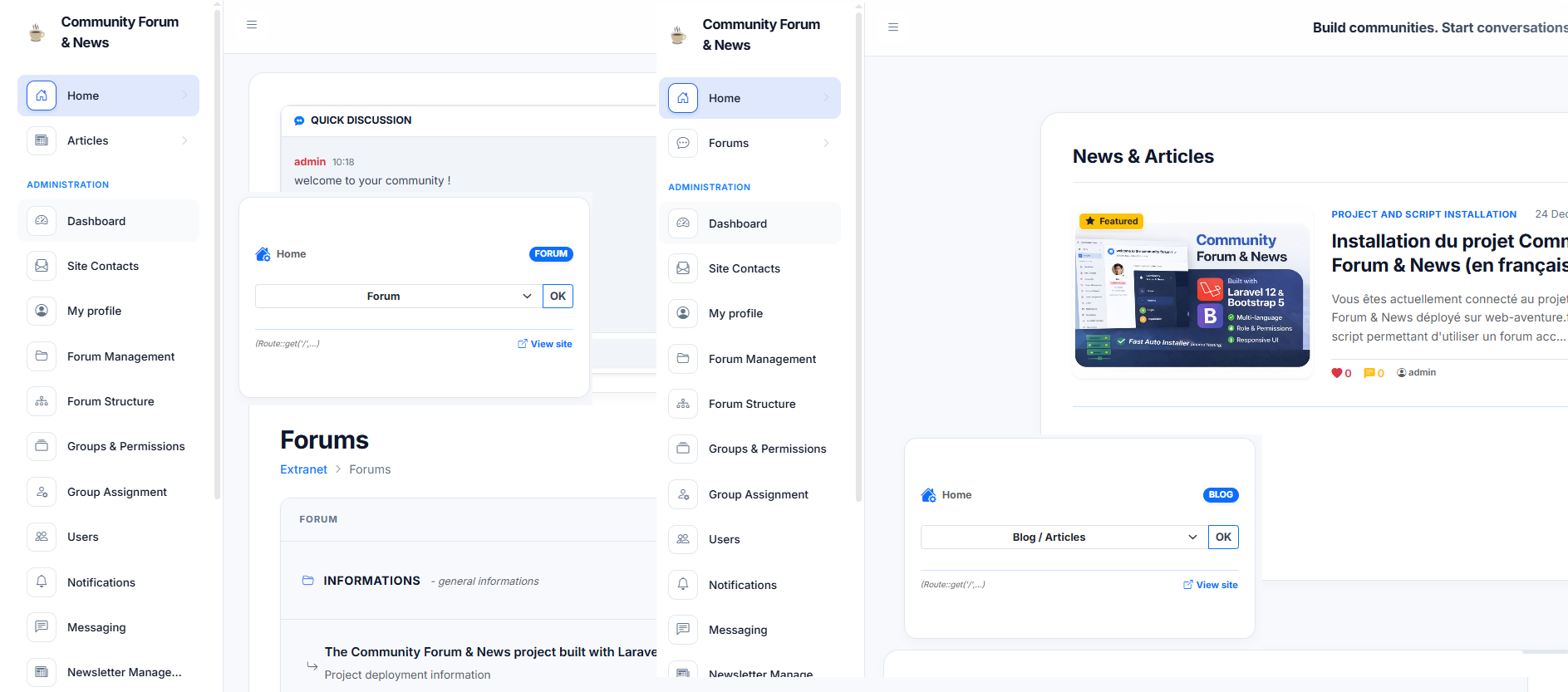Click Site Contacts icon in right panel
Image resolution: width=1568 pixels, height=692 pixels.
coord(683,268)
